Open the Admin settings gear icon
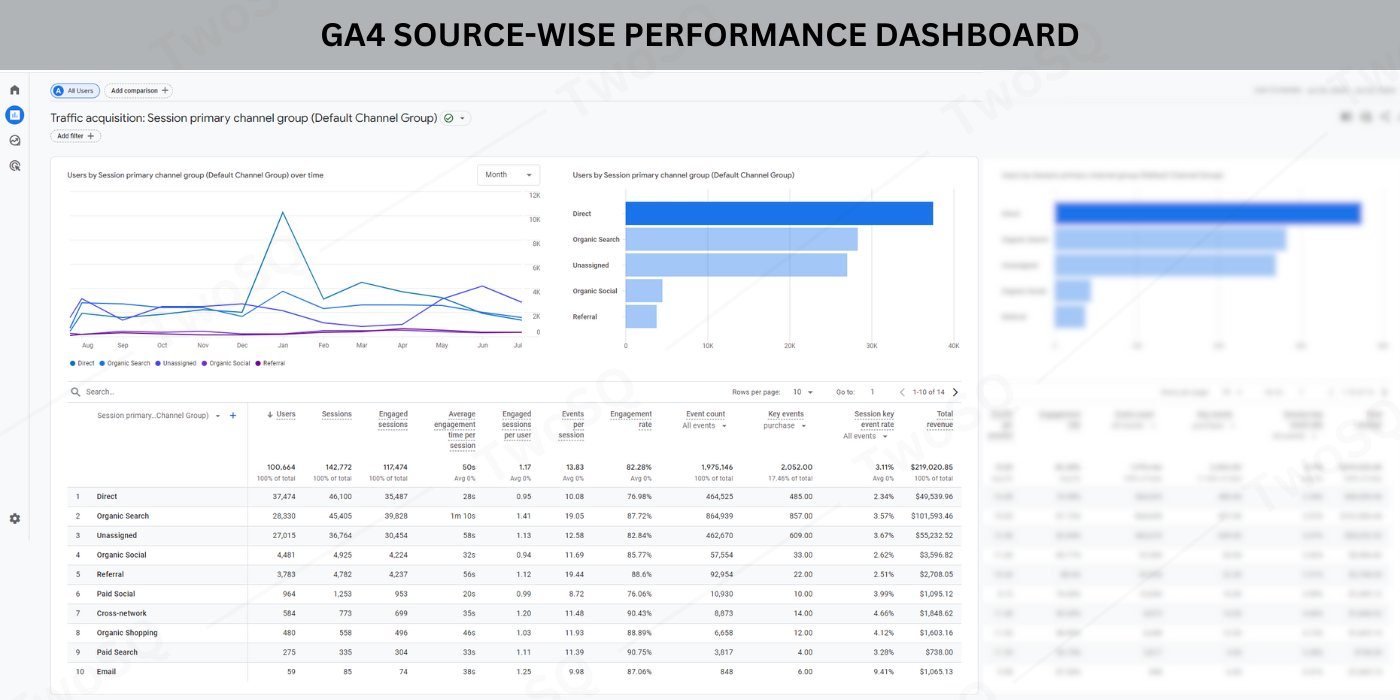1400x700 pixels. coord(14,519)
